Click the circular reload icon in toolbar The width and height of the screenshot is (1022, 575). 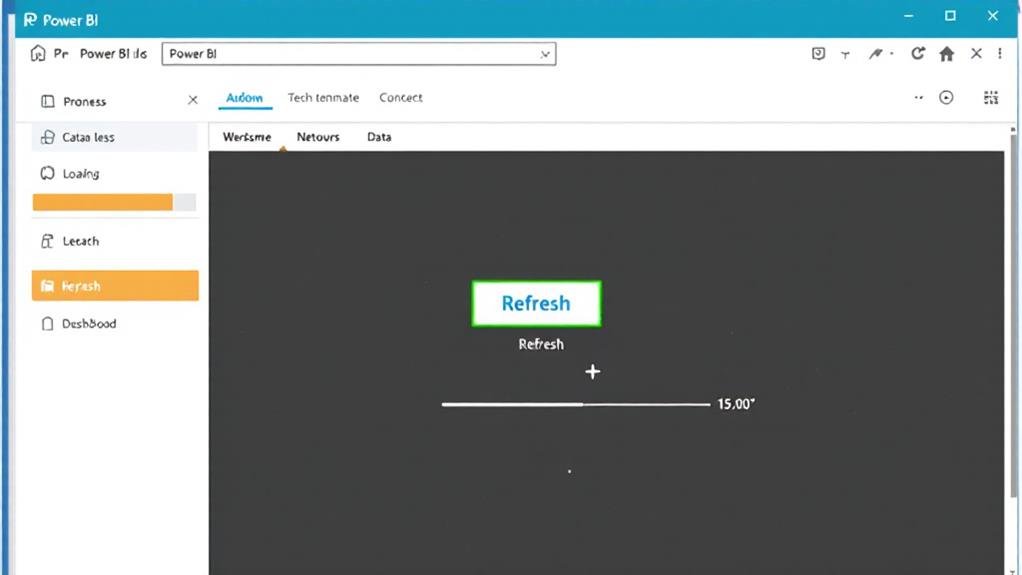[918, 53]
